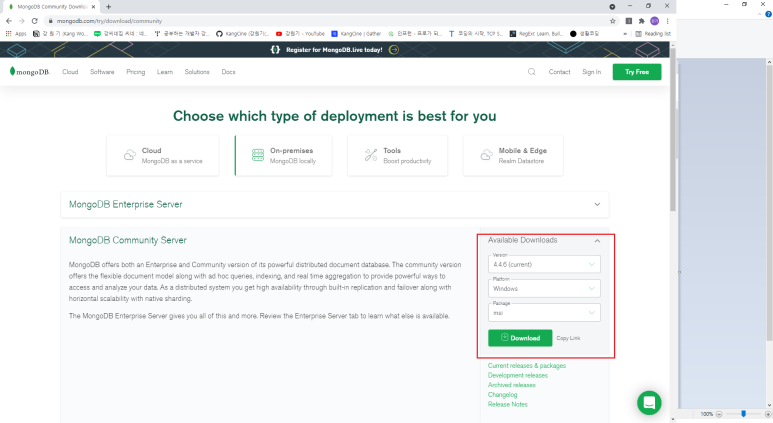773x423 pixels.
Task: Zoom in with the plus button in the background window
Action: coord(768,414)
